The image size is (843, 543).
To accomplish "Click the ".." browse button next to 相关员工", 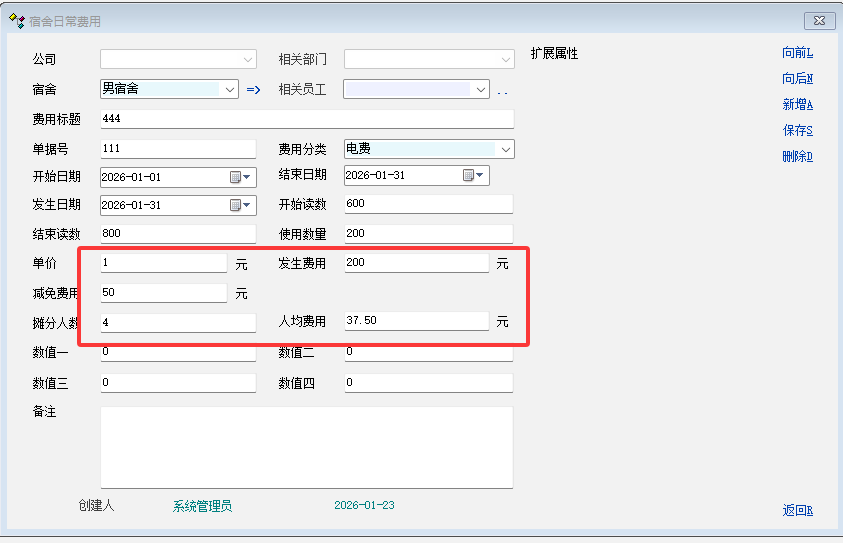I will [x=502, y=91].
